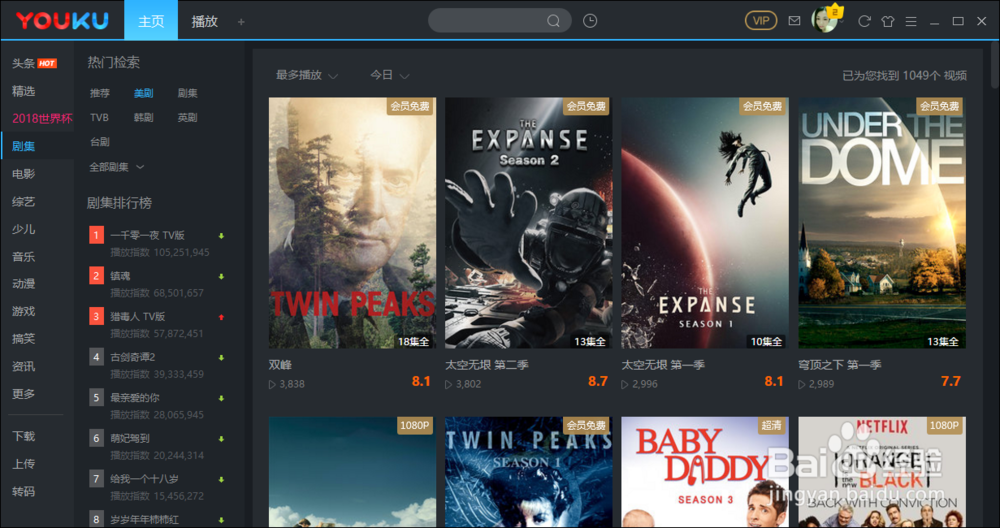The width and height of the screenshot is (1000, 528).
Task: Select the 韩剧 filter
Action: point(143,117)
